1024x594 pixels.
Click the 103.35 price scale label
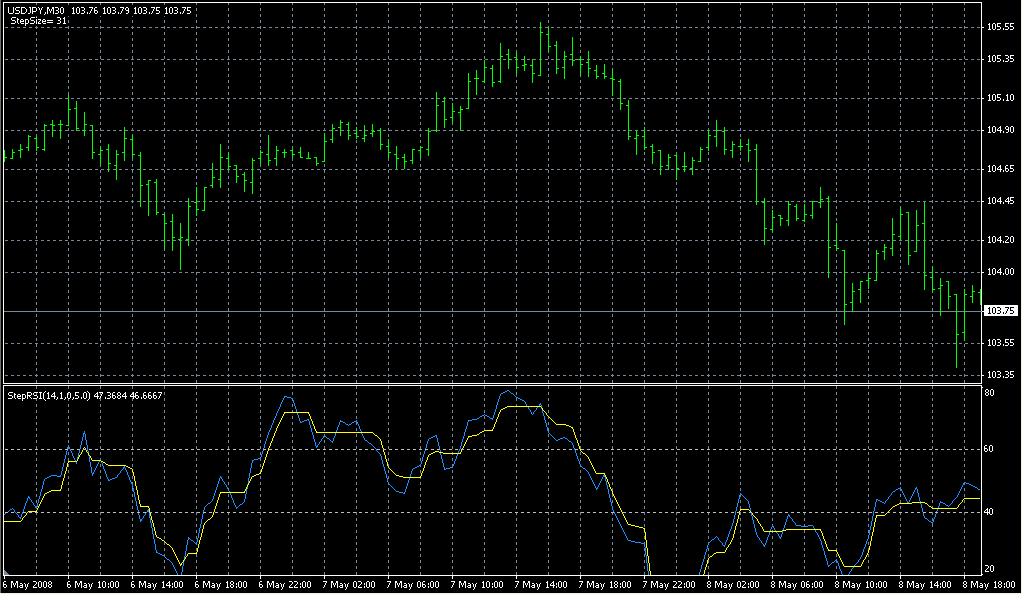coord(1000,375)
